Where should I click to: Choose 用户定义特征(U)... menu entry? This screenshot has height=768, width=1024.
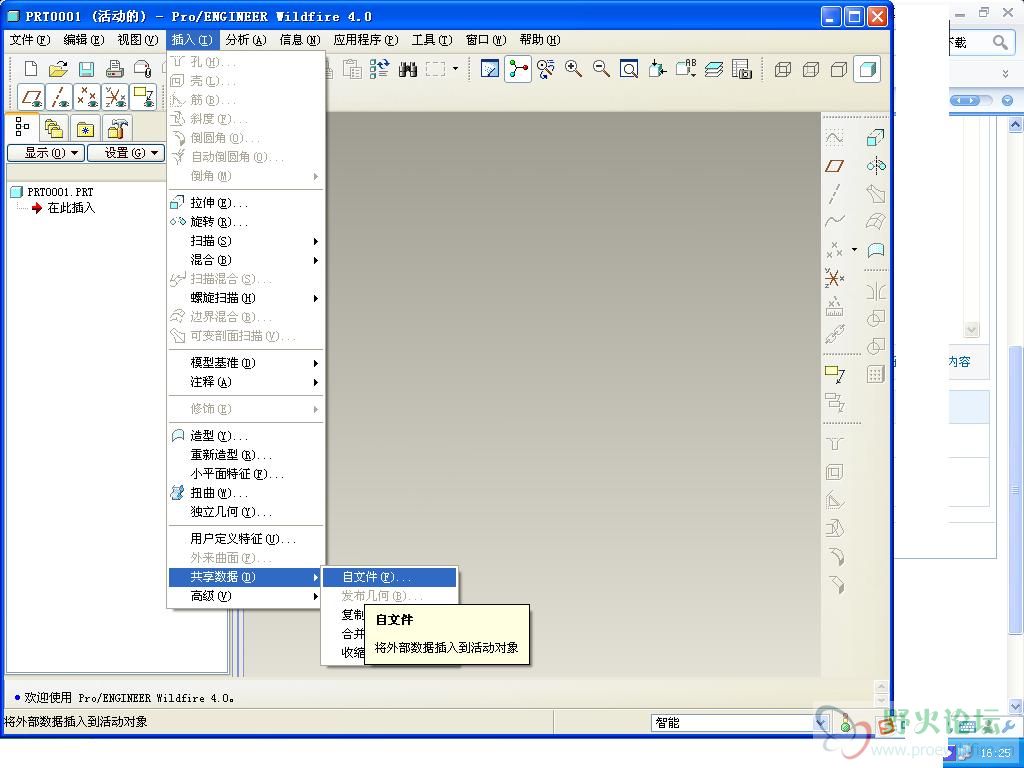coord(246,539)
